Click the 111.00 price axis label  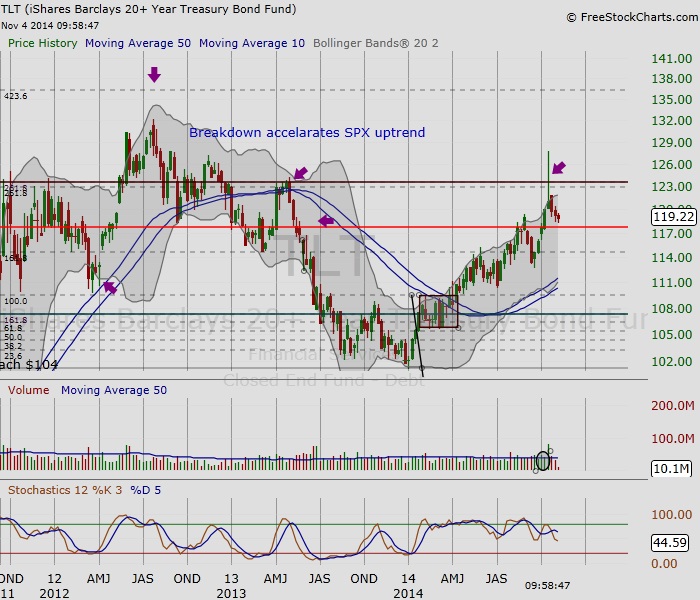click(672, 283)
